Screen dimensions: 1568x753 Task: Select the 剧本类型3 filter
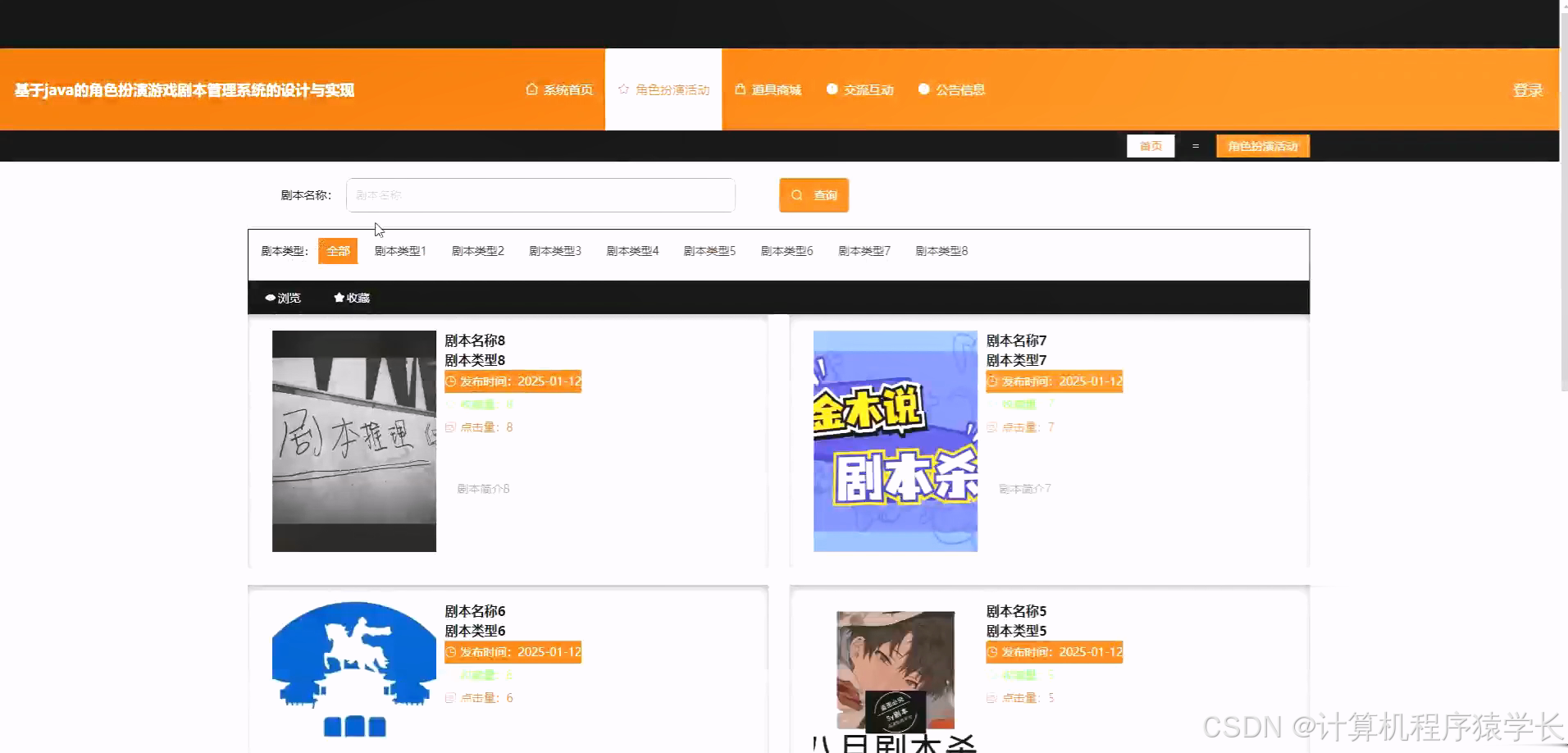555,250
